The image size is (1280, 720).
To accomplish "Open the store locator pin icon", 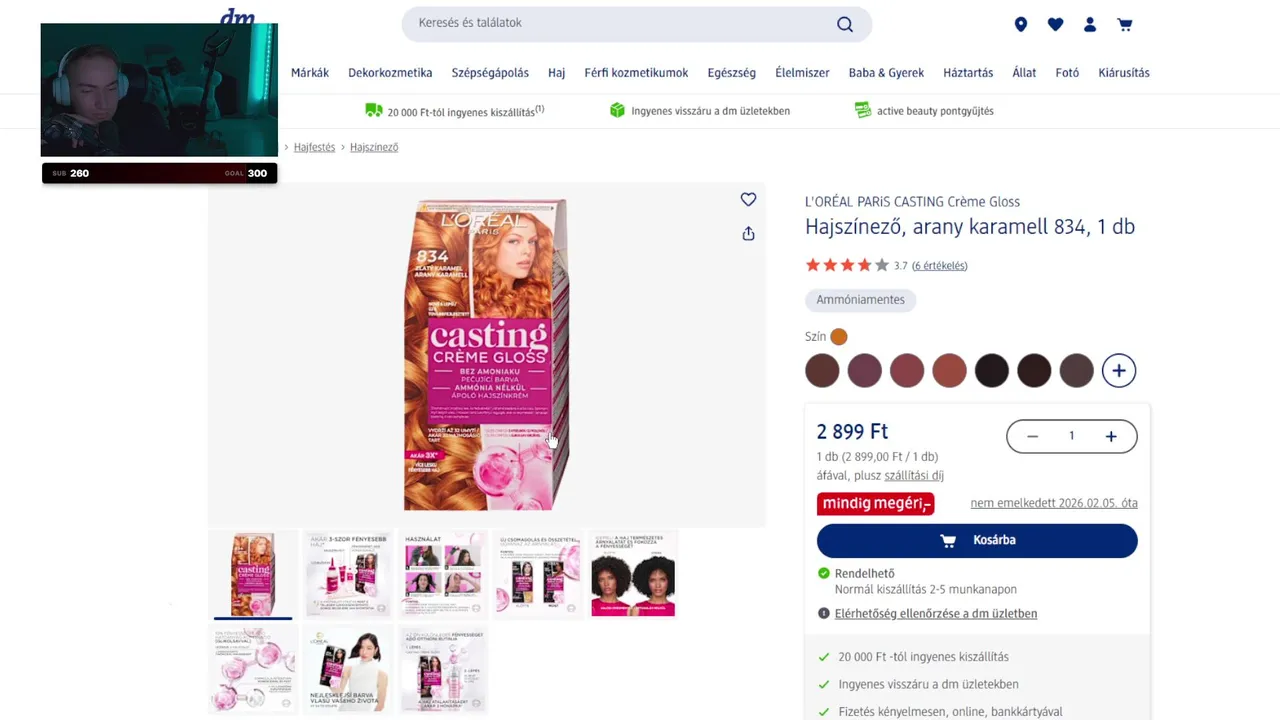I will point(1021,24).
